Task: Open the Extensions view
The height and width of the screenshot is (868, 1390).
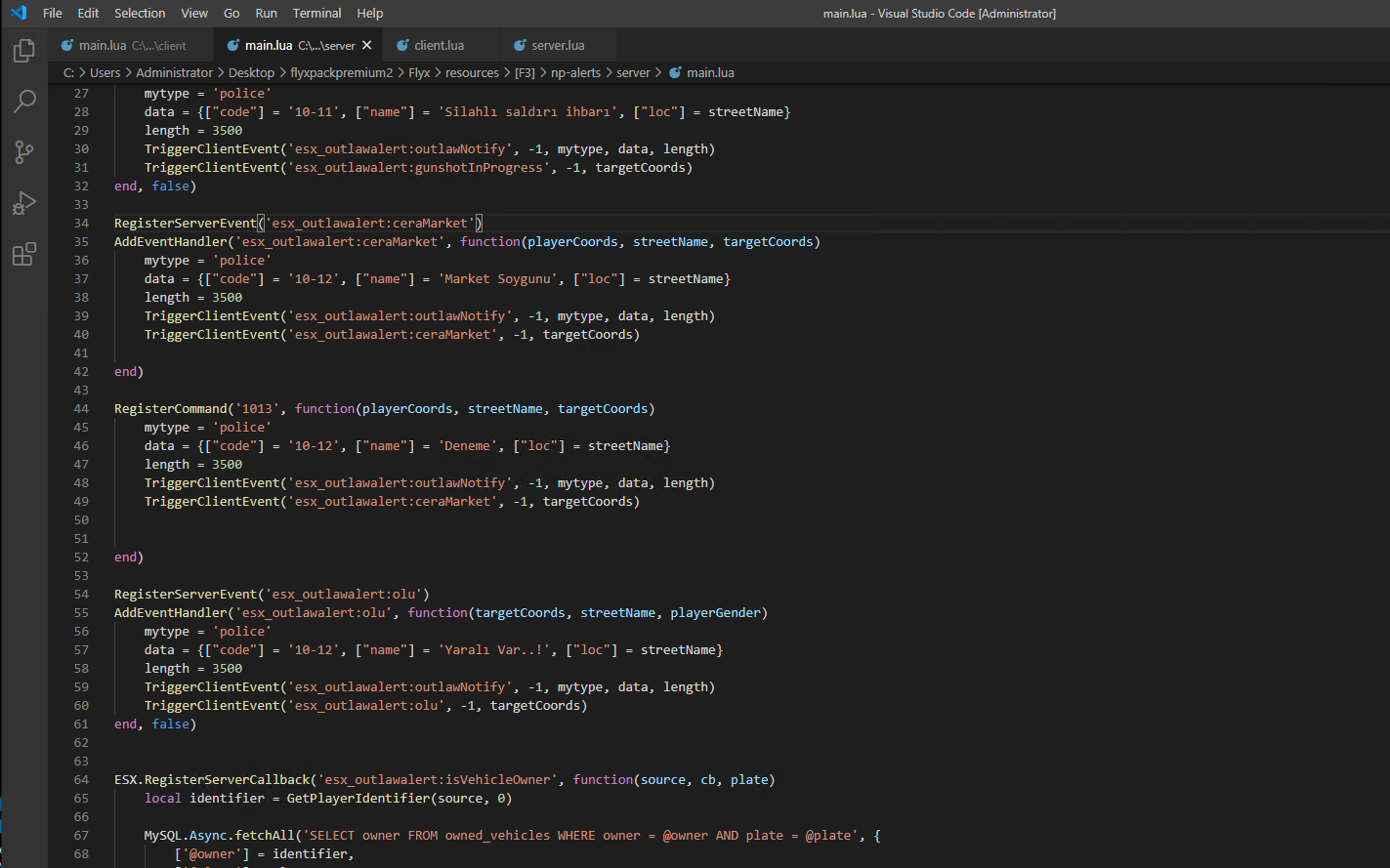Action: 24,255
